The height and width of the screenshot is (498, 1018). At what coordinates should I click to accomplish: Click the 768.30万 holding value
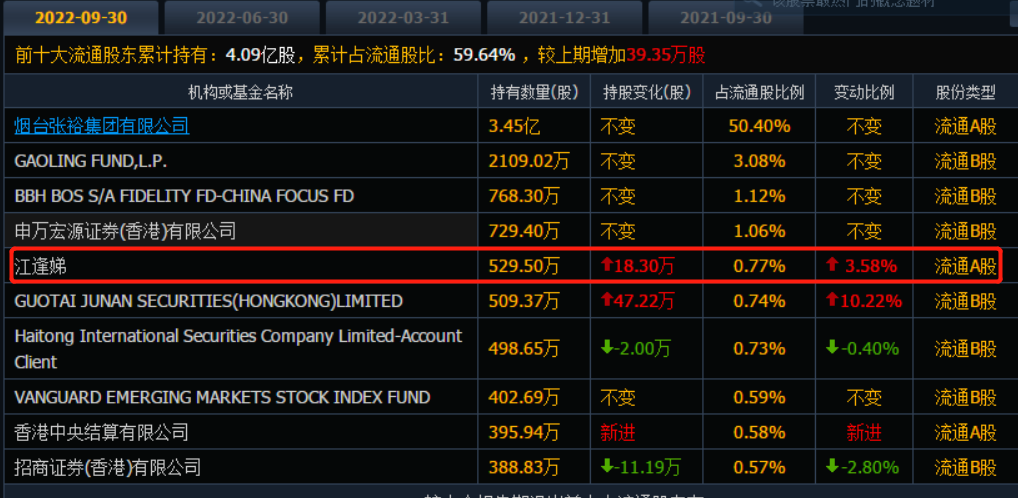pos(524,196)
